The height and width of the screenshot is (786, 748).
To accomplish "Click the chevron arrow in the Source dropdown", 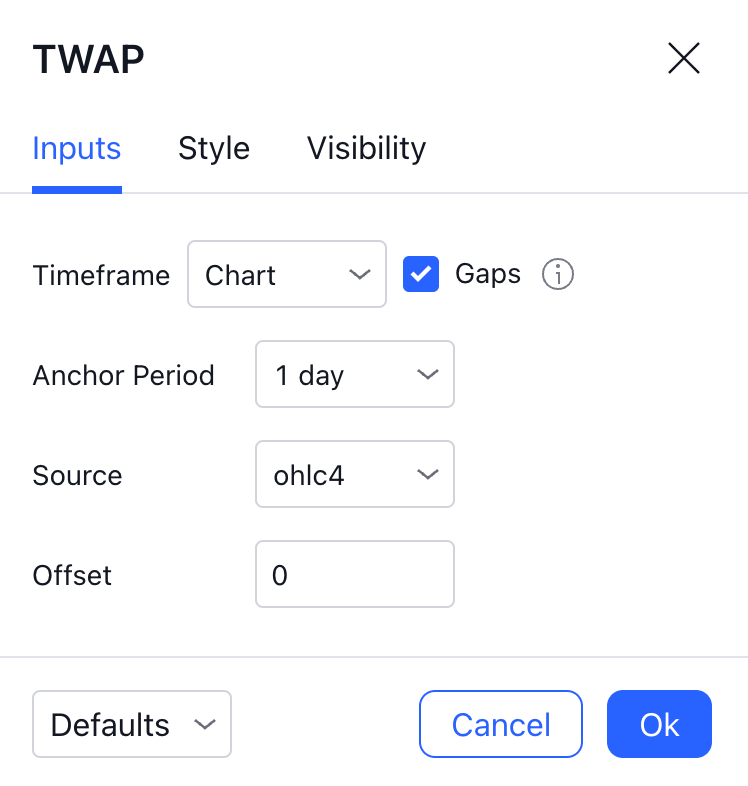I will (x=427, y=475).
